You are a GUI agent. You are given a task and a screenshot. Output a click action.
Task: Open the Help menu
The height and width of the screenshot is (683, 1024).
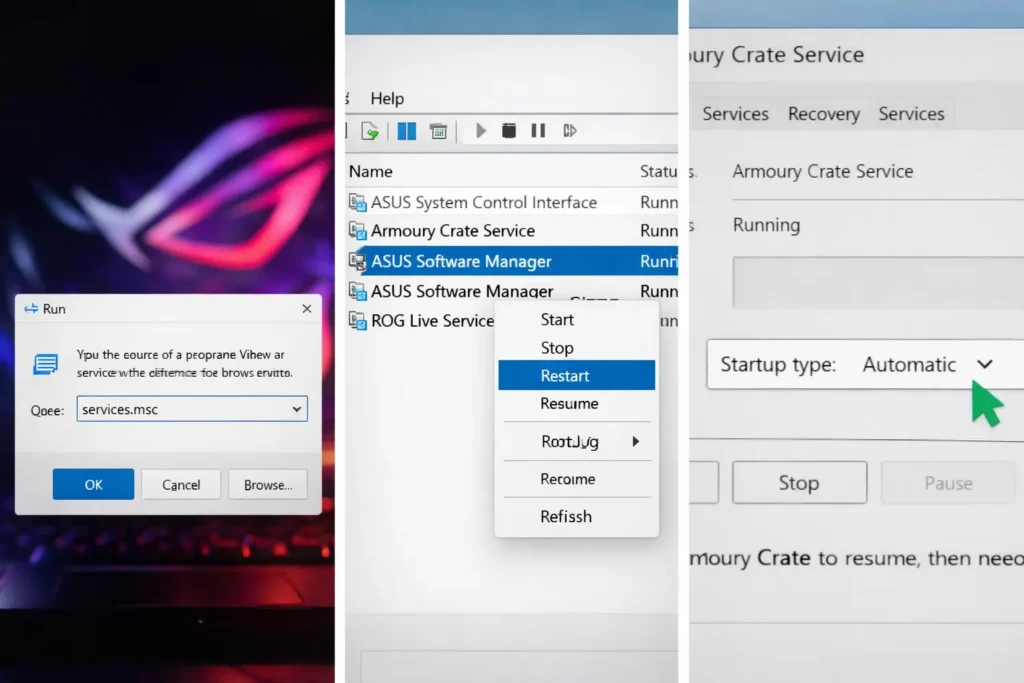click(x=390, y=98)
